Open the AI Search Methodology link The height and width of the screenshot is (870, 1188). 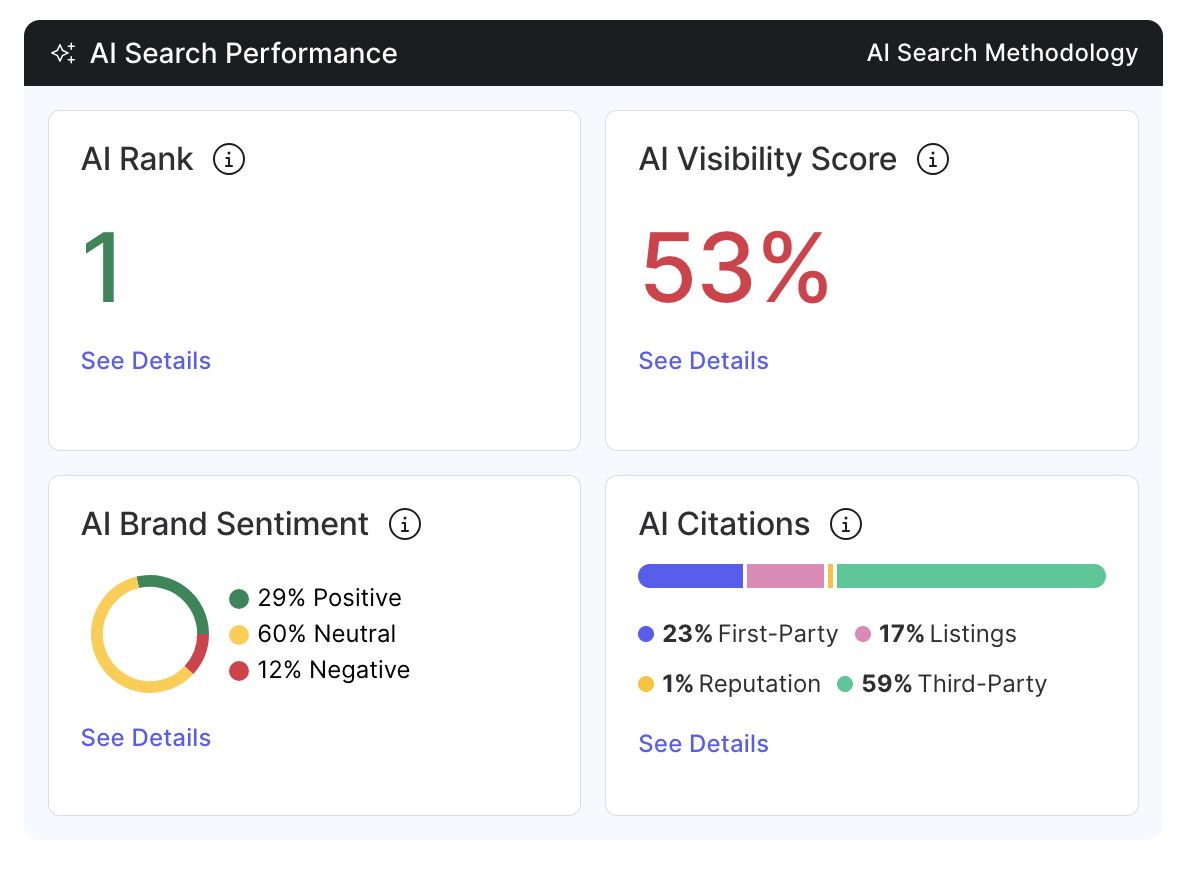[1002, 53]
